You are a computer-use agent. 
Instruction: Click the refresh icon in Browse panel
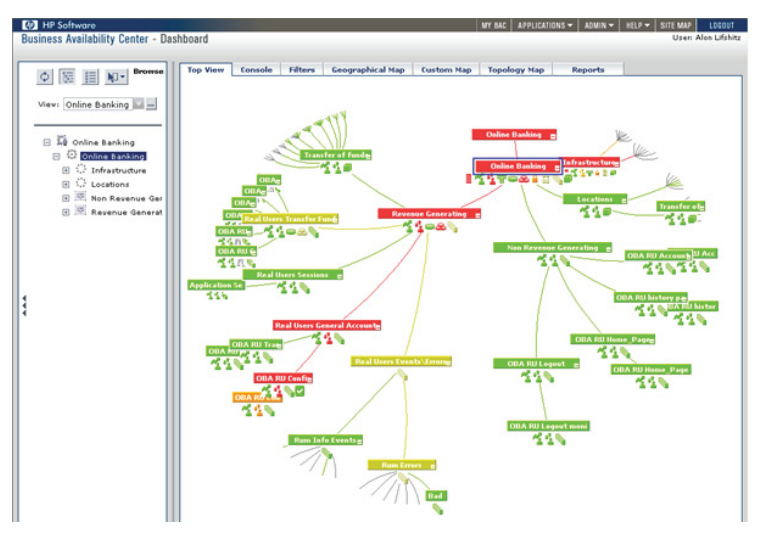pyautogui.click(x=44, y=77)
